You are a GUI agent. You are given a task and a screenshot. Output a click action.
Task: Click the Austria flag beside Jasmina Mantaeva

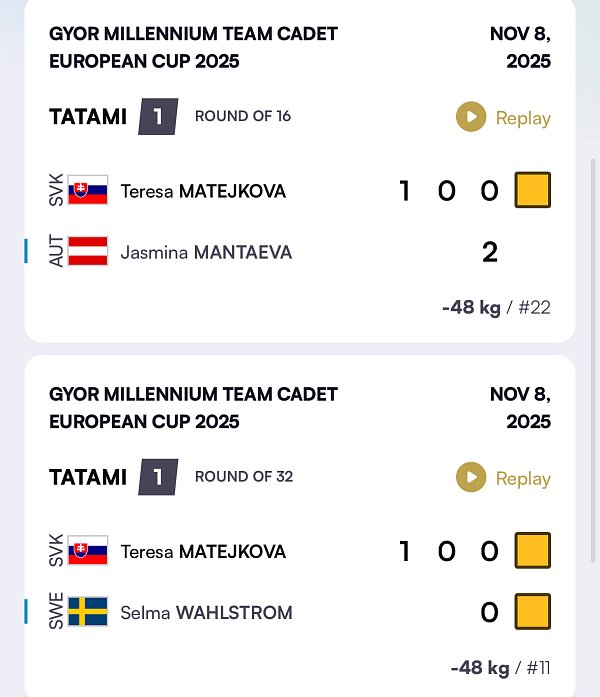tap(88, 252)
